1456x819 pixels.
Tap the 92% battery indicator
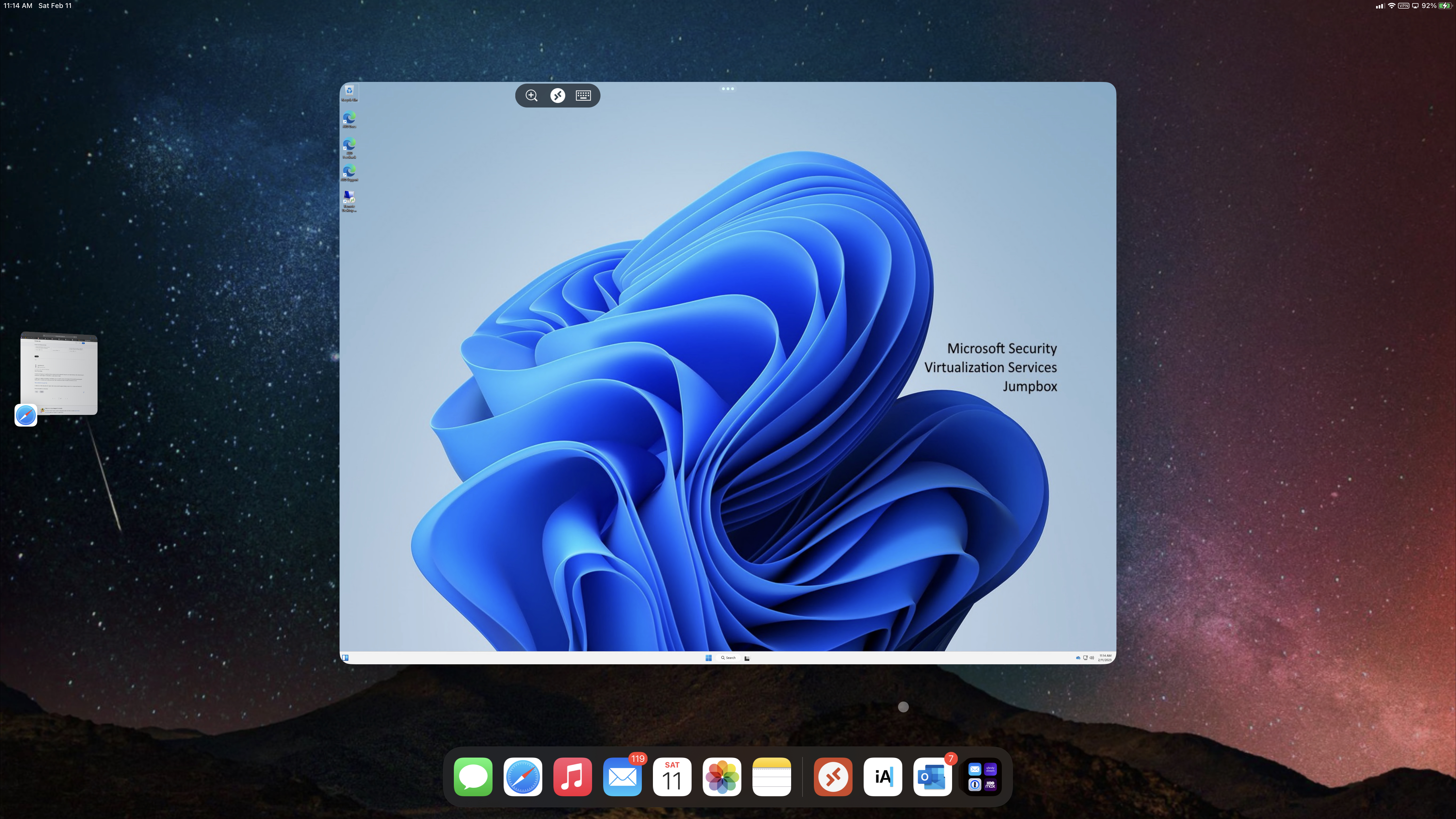[1437, 6]
